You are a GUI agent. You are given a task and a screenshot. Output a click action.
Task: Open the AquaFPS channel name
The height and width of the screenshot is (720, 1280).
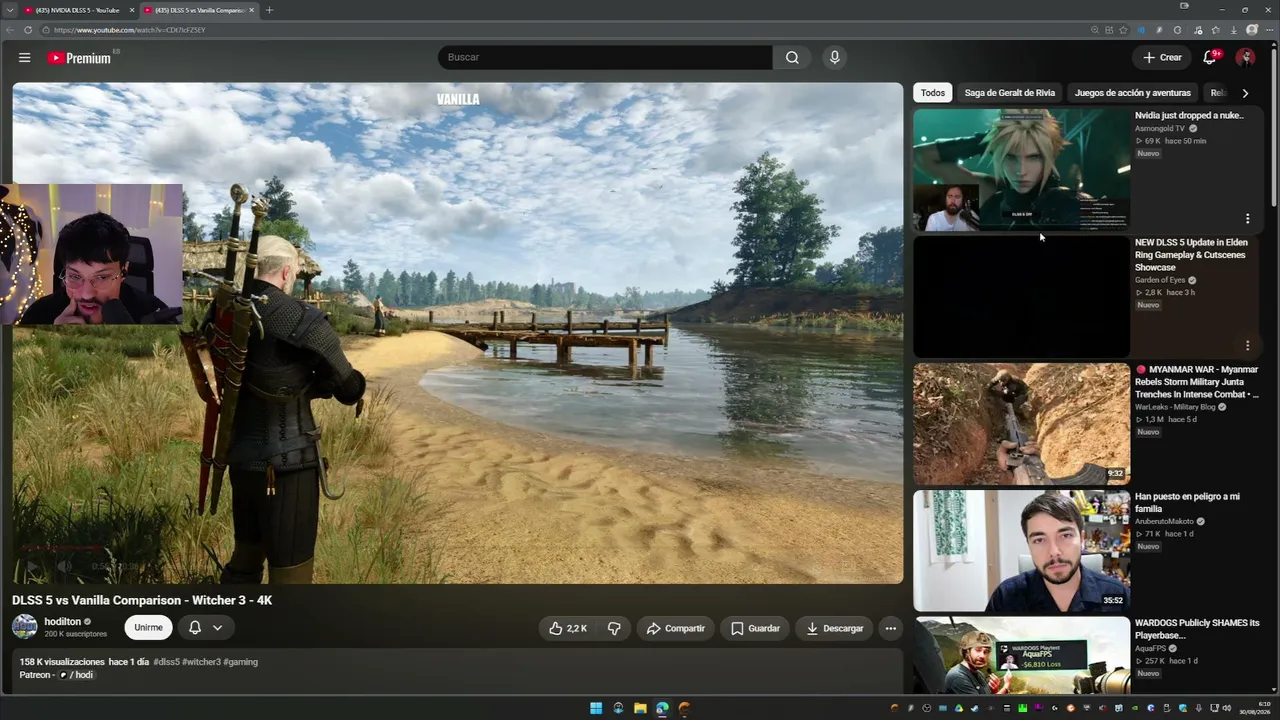(1150, 649)
